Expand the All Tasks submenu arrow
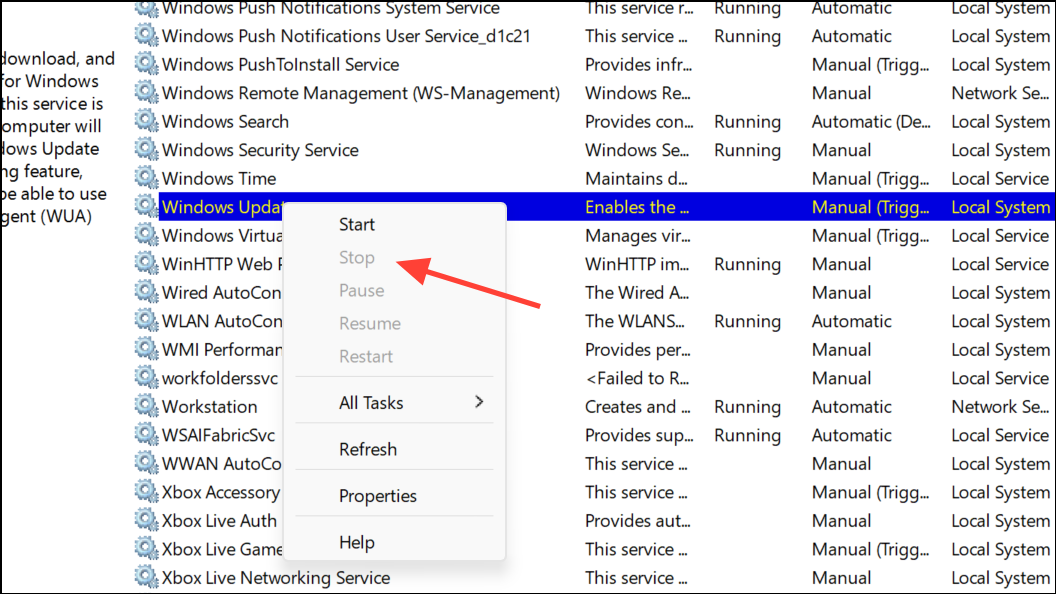The width and height of the screenshot is (1056, 594). click(x=479, y=402)
